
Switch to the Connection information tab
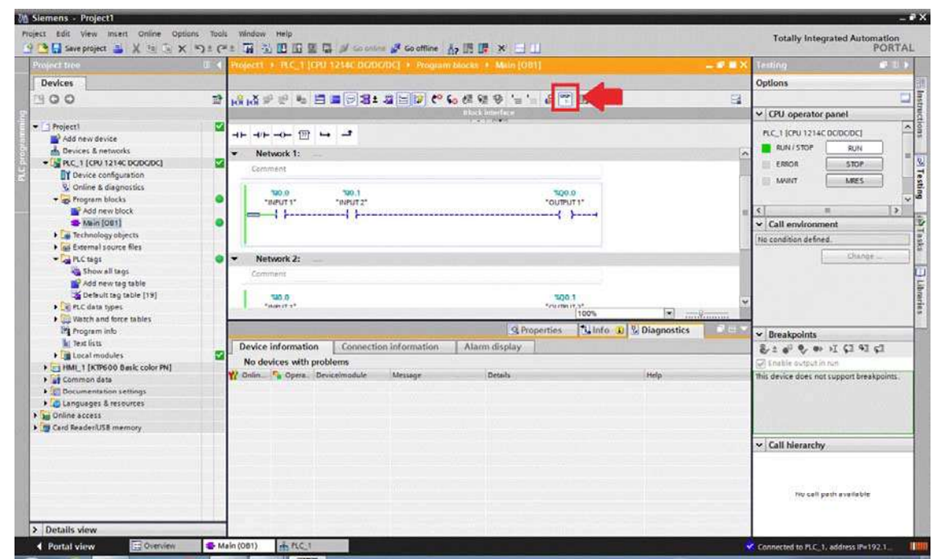coord(390,347)
